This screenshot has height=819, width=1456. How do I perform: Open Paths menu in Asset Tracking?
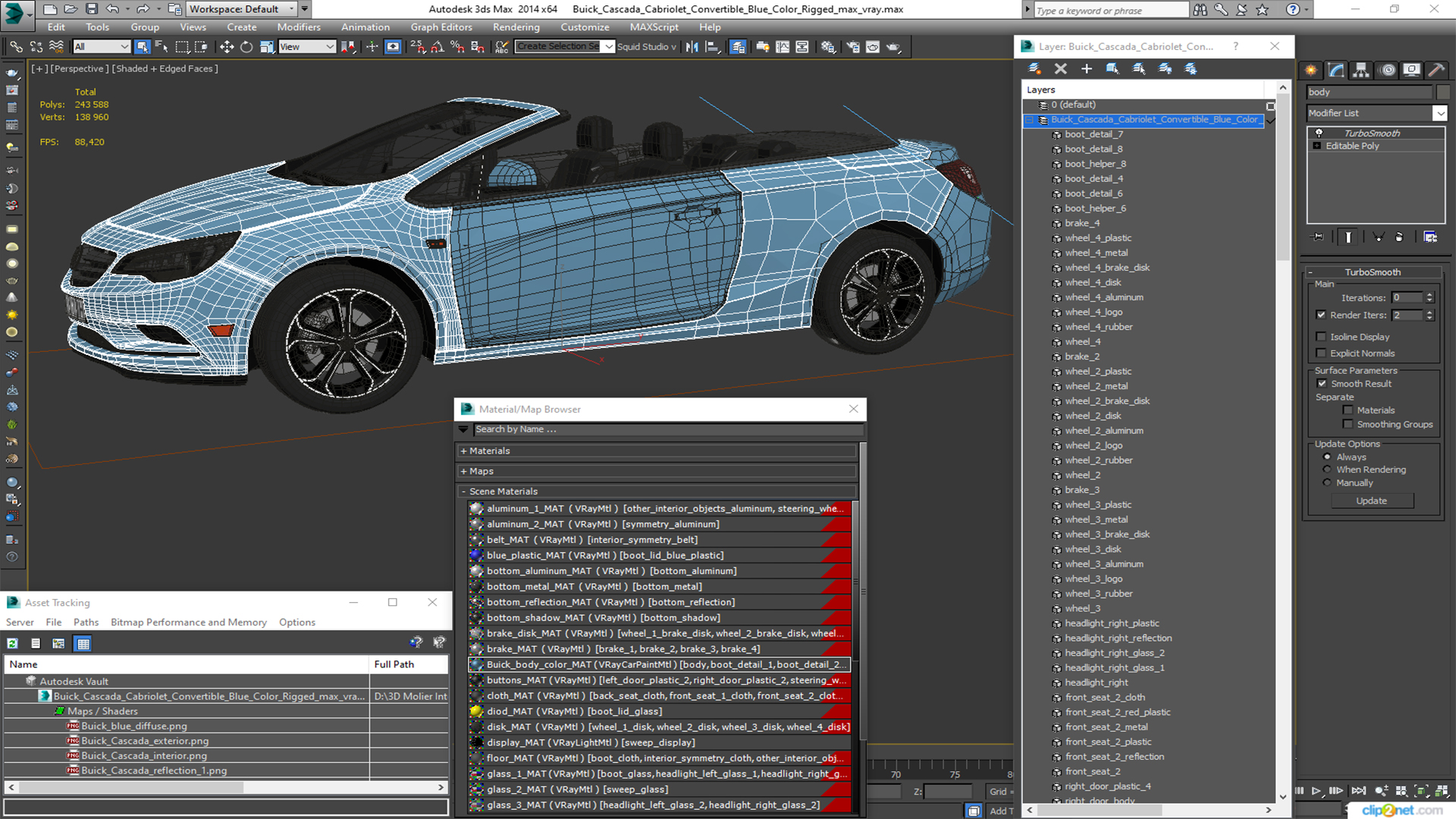pos(86,623)
